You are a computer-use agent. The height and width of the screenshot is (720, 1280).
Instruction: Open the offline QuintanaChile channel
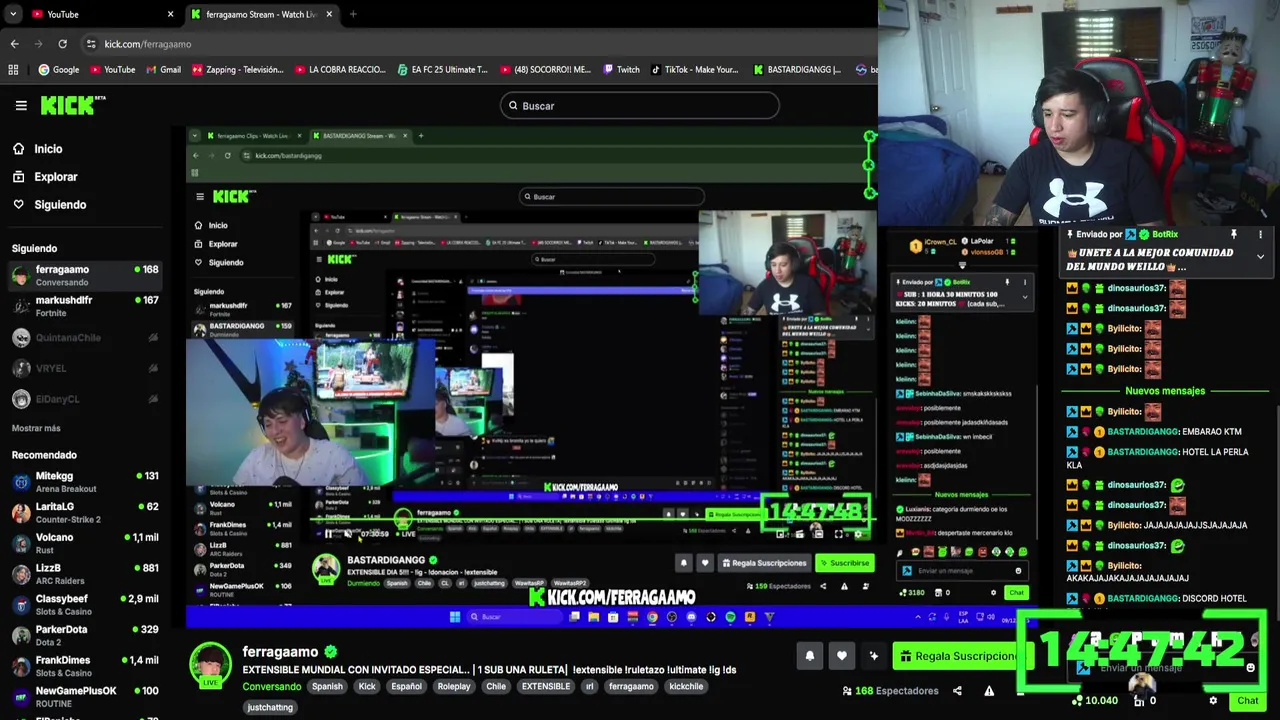pos(86,338)
